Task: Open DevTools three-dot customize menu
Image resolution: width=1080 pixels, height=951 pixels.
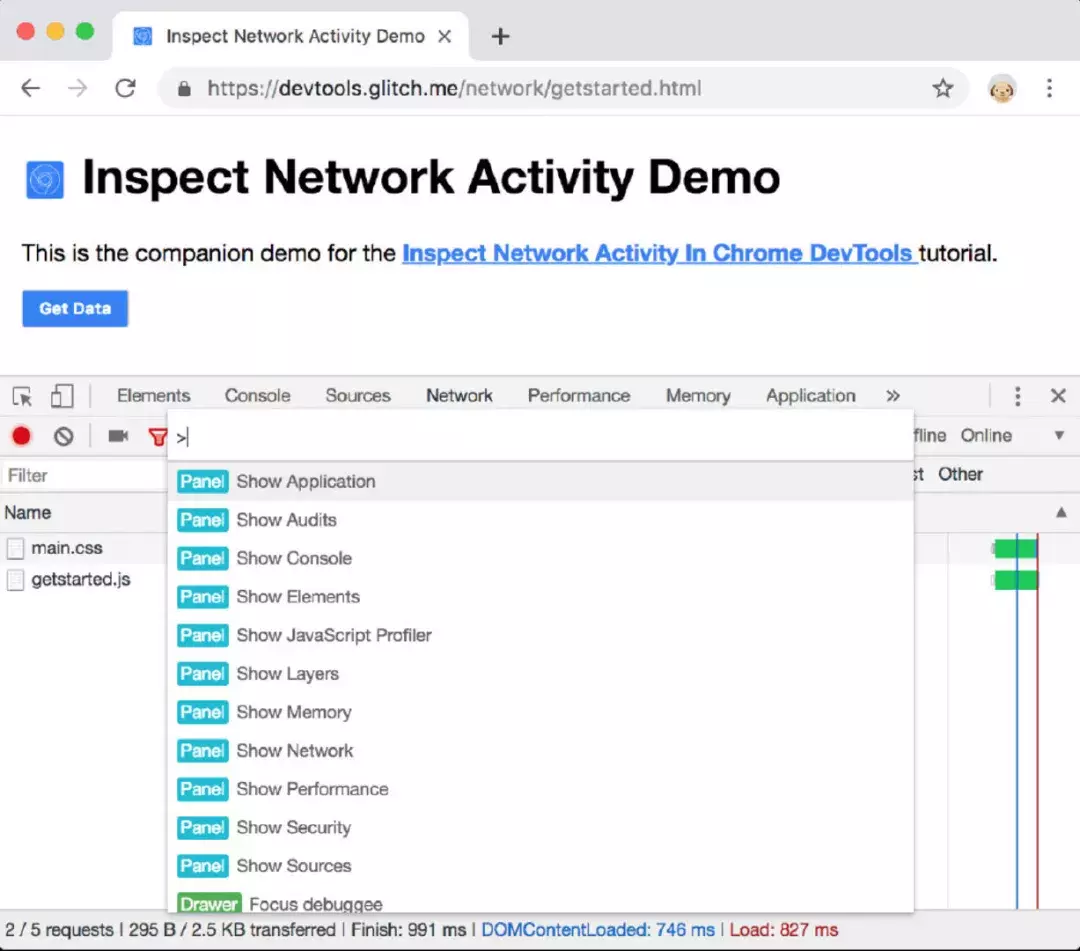Action: 1017,396
